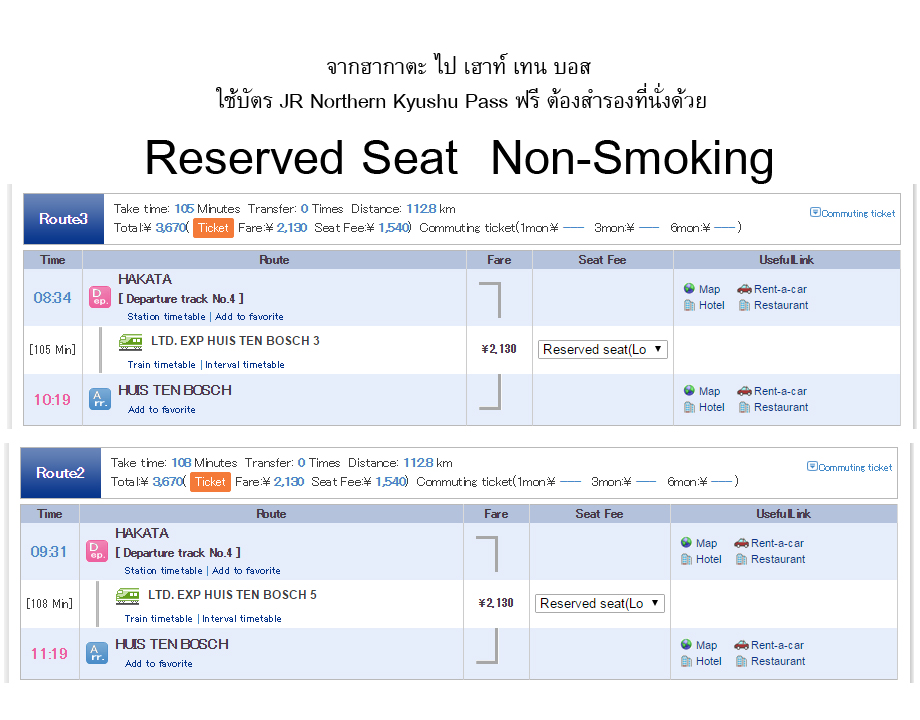Select the Route2 tab label
This screenshot has width=920, height=720.
click(61, 473)
